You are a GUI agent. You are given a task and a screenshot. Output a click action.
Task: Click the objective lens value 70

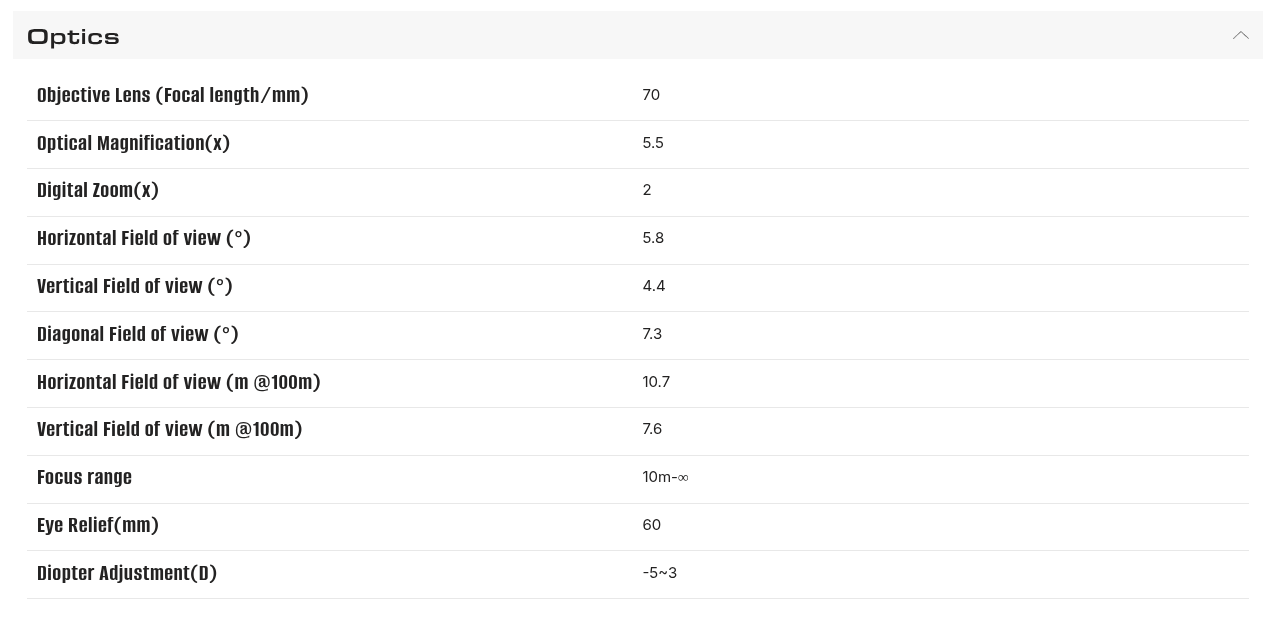tap(651, 95)
